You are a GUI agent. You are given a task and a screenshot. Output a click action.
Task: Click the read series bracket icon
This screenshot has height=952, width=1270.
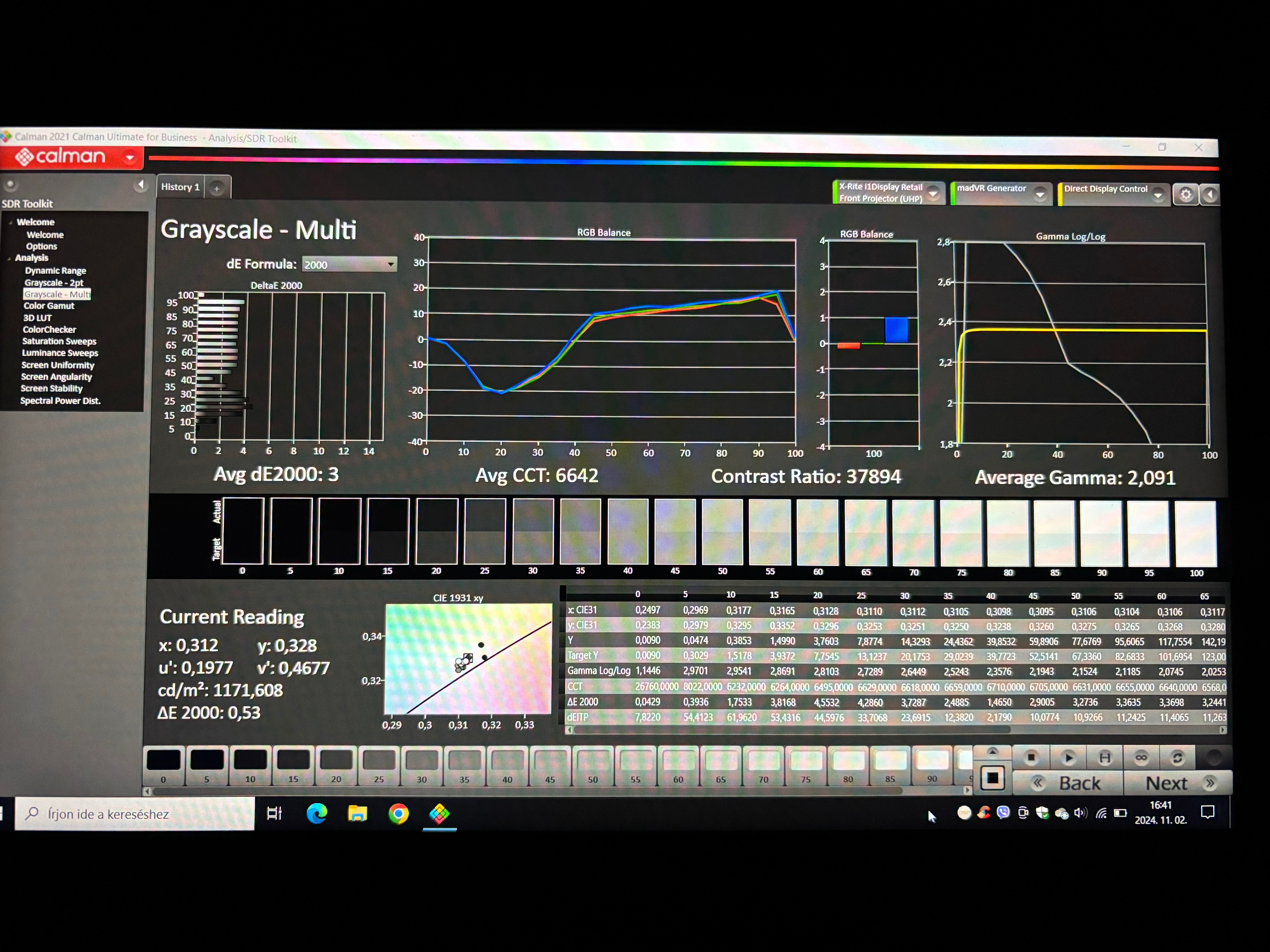coord(1105,758)
